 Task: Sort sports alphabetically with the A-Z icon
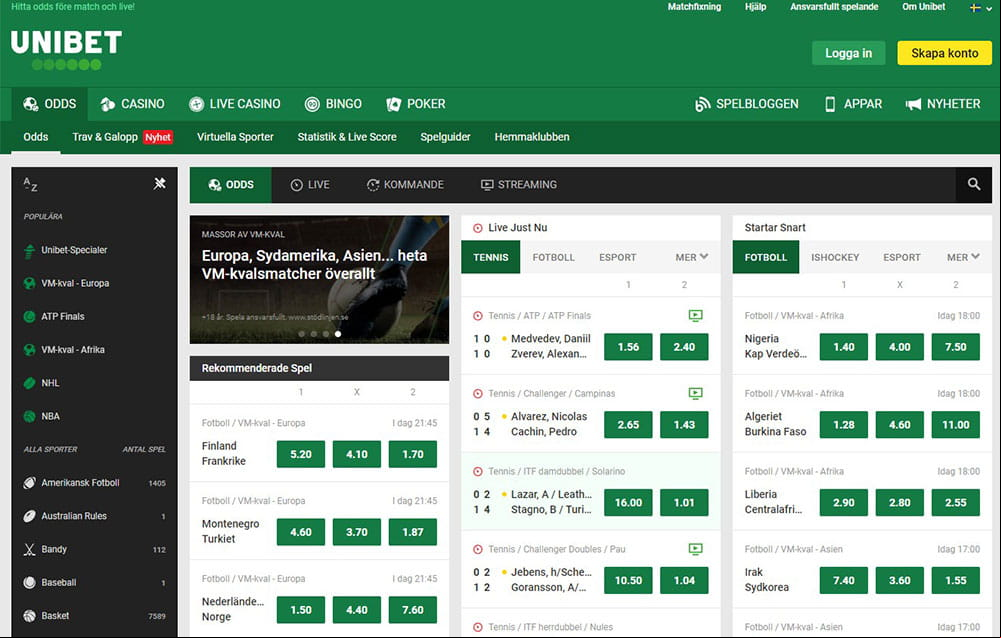[x=30, y=185]
